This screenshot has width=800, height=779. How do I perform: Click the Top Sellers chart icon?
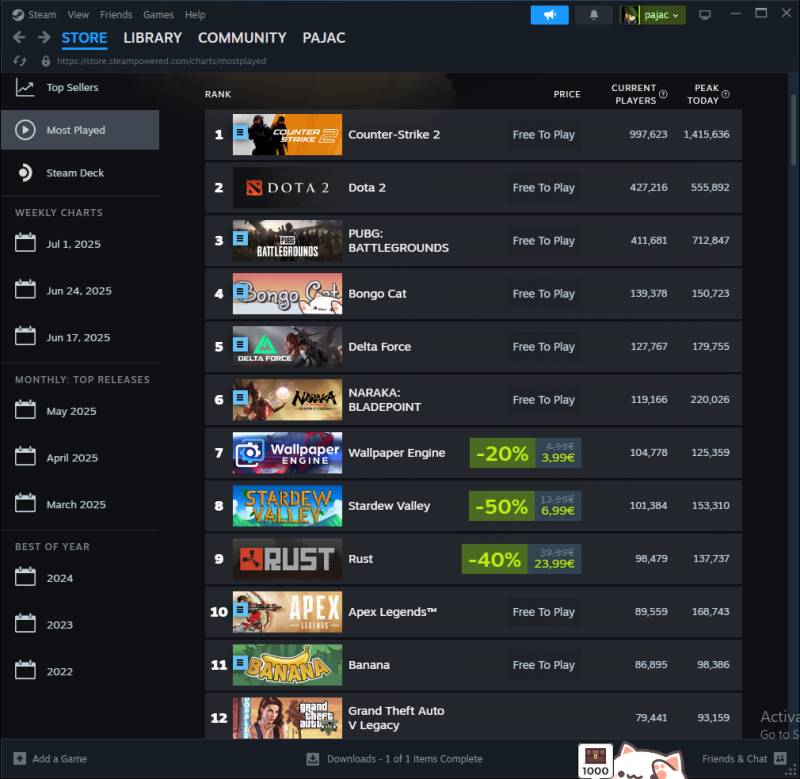25,87
